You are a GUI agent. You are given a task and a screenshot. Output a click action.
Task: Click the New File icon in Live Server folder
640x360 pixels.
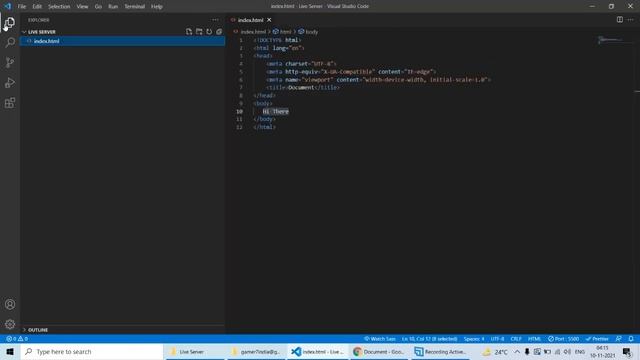pos(189,31)
